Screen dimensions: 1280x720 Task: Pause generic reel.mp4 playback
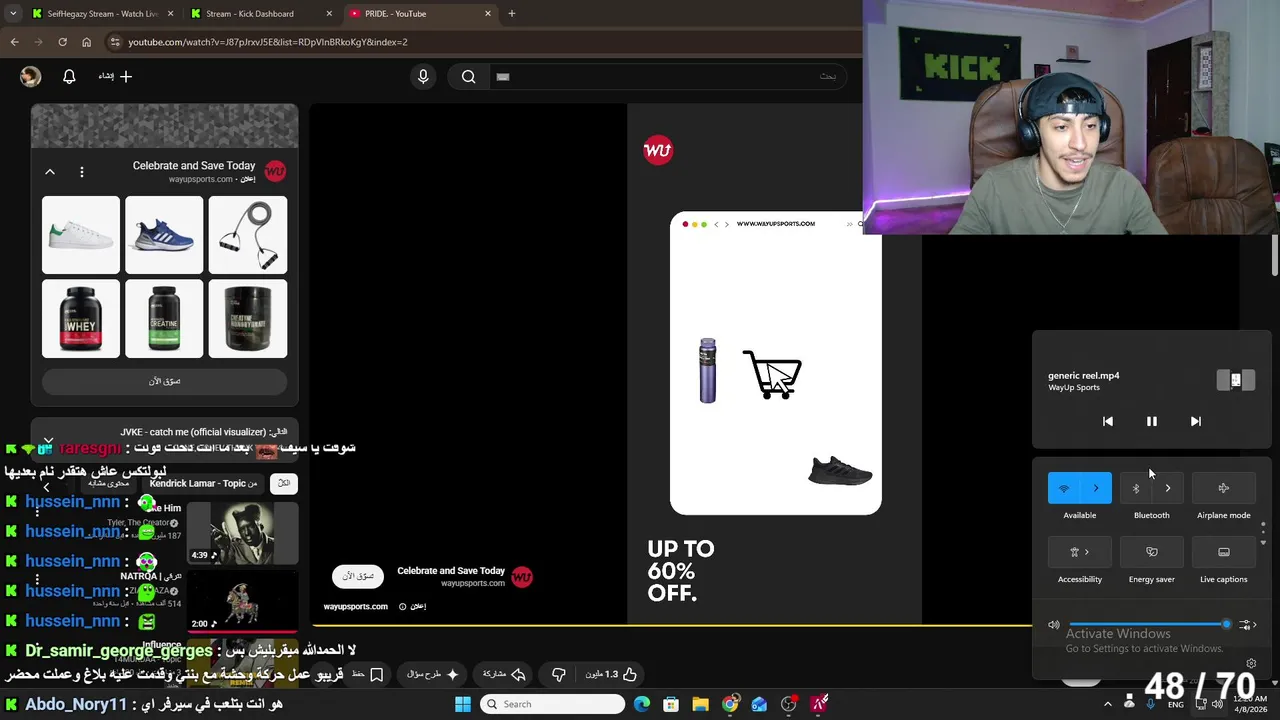click(x=1151, y=421)
